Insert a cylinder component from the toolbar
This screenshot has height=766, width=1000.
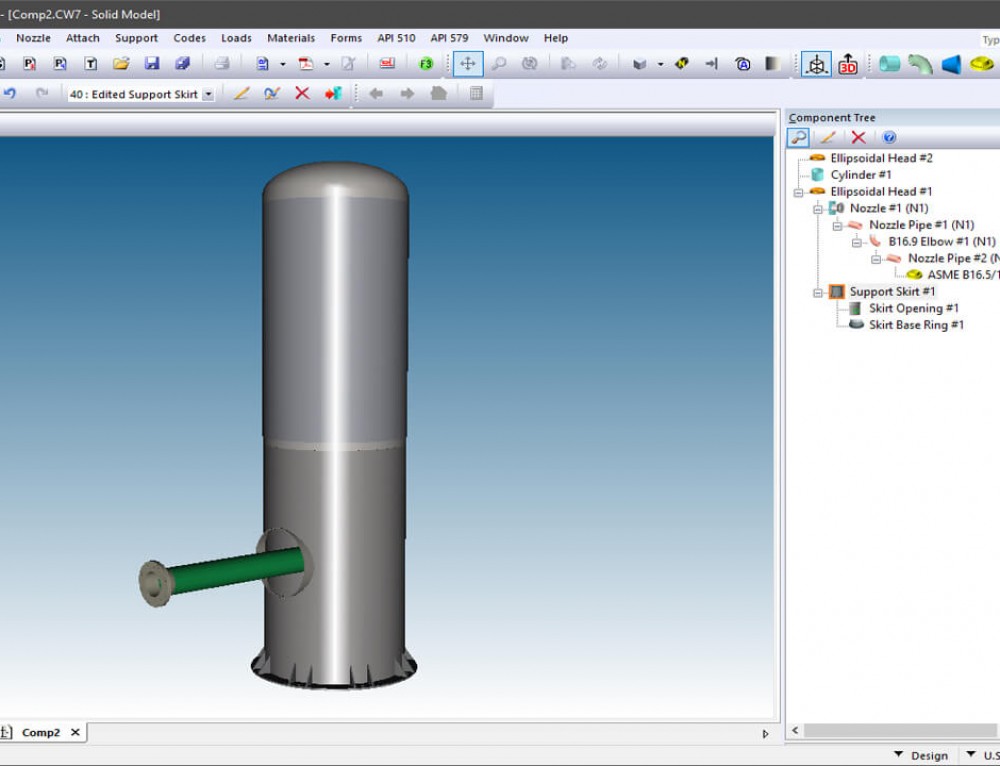click(x=890, y=64)
